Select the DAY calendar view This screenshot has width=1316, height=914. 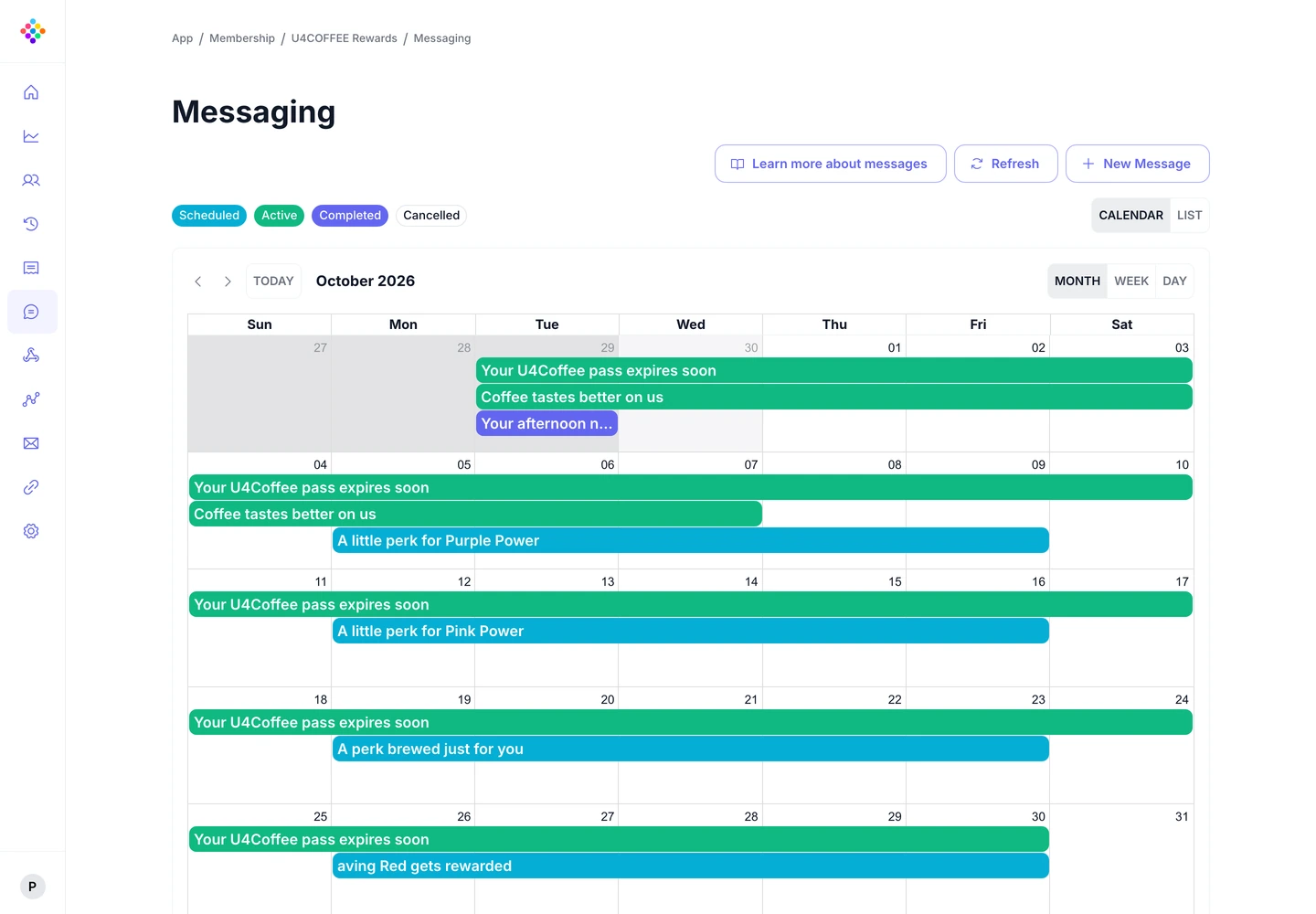tap(1174, 282)
